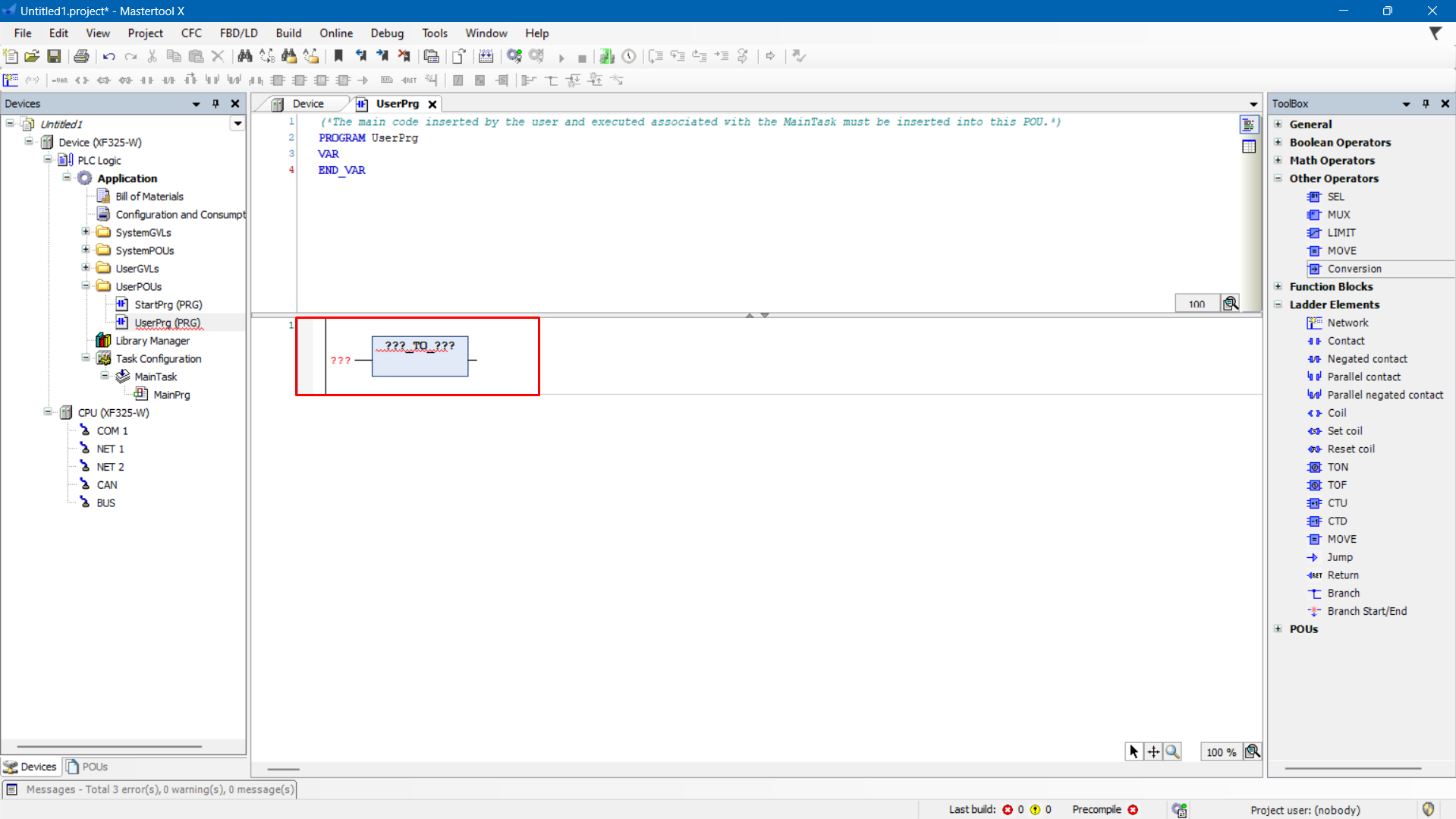Expand the SystemGVLs folder
1456x819 pixels.
pyautogui.click(x=86, y=232)
